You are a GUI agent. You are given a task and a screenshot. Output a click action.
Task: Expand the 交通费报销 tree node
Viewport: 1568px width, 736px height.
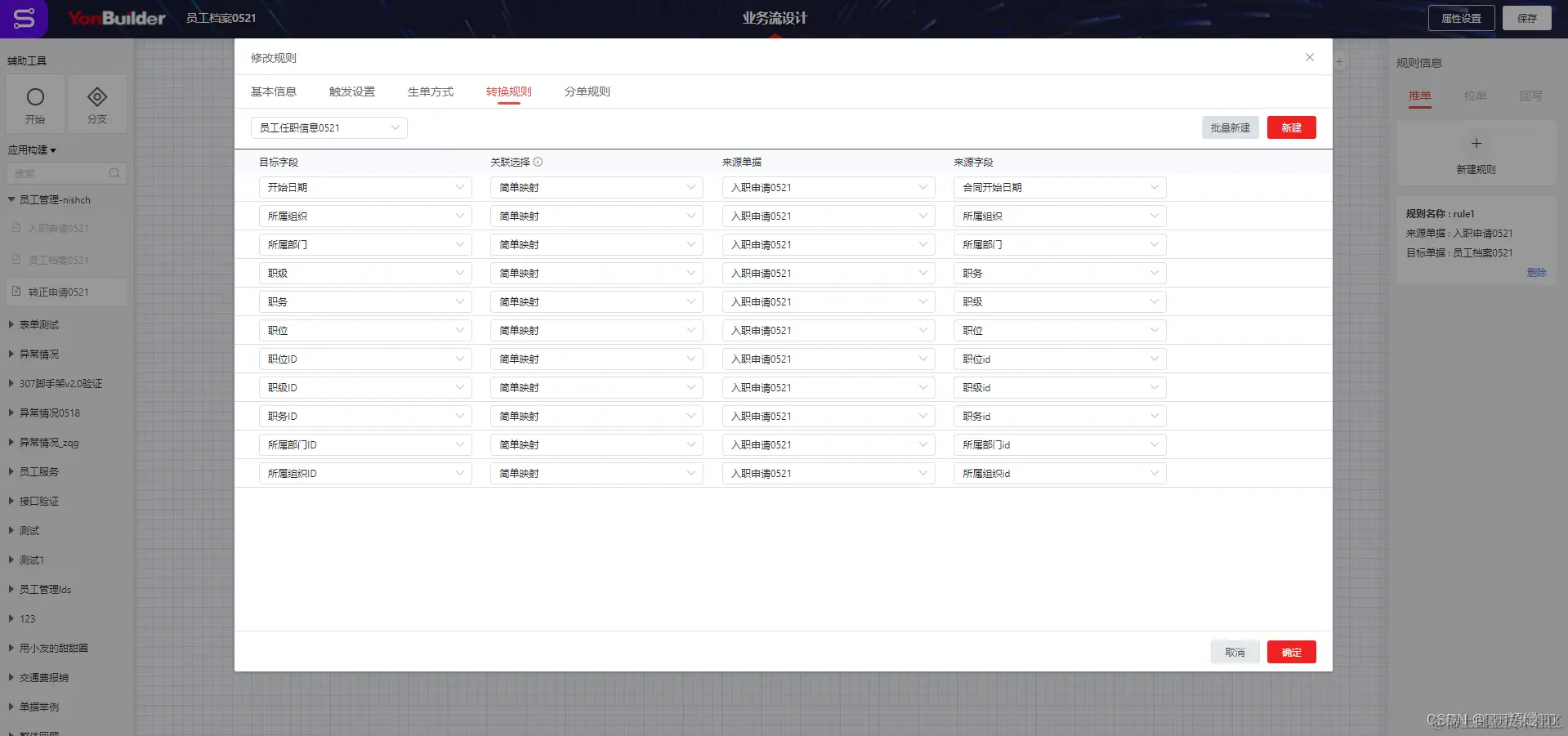pyautogui.click(x=11, y=677)
